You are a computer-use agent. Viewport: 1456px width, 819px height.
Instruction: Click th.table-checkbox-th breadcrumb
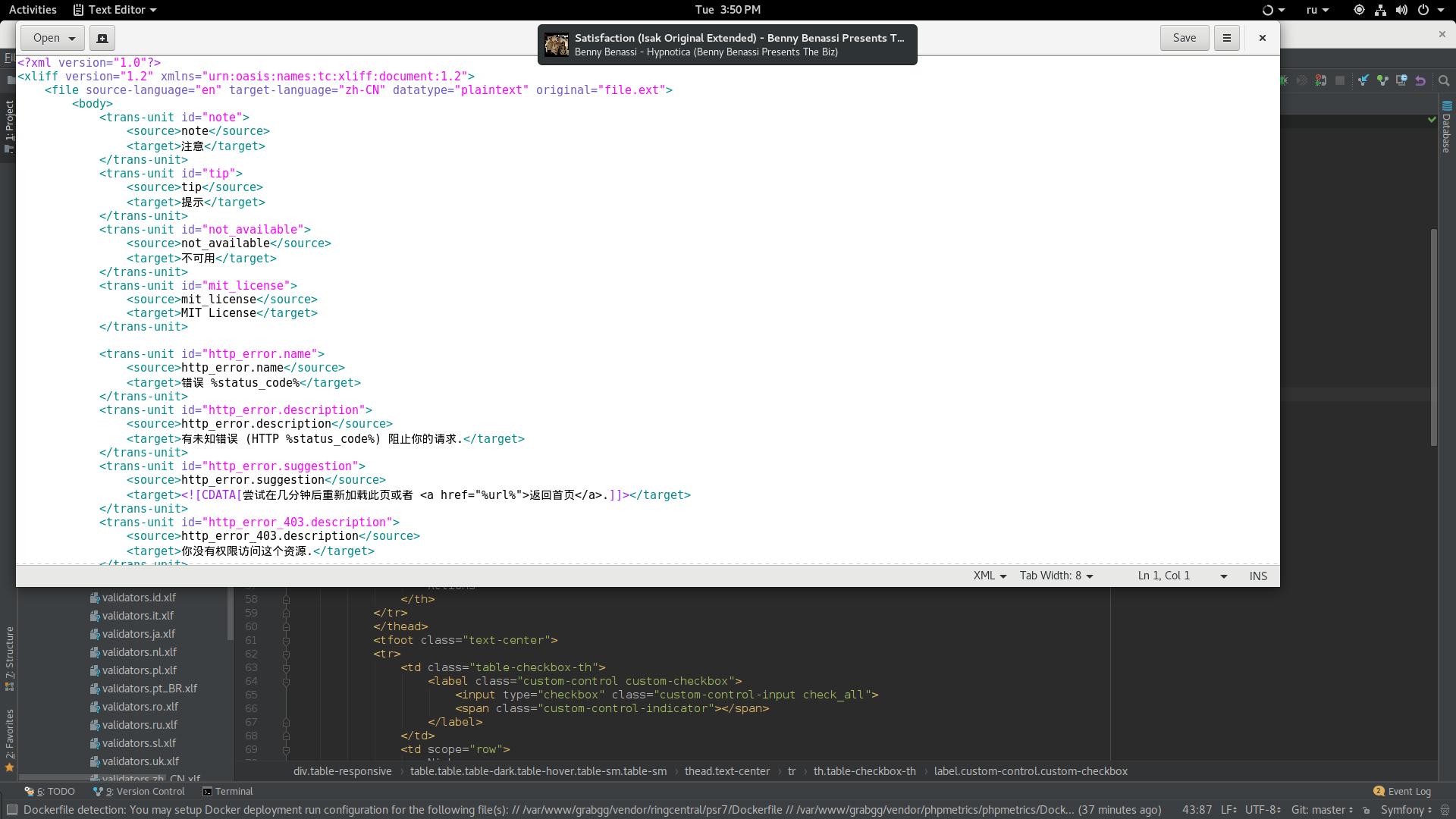[864, 771]
